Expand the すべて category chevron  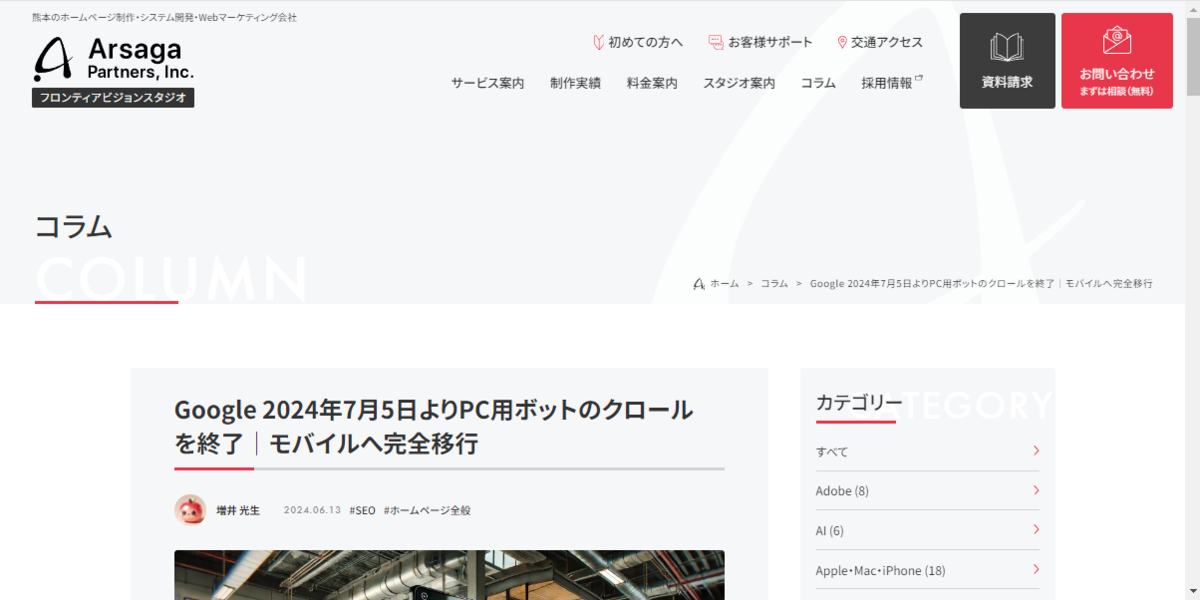tap(1036, 451)
